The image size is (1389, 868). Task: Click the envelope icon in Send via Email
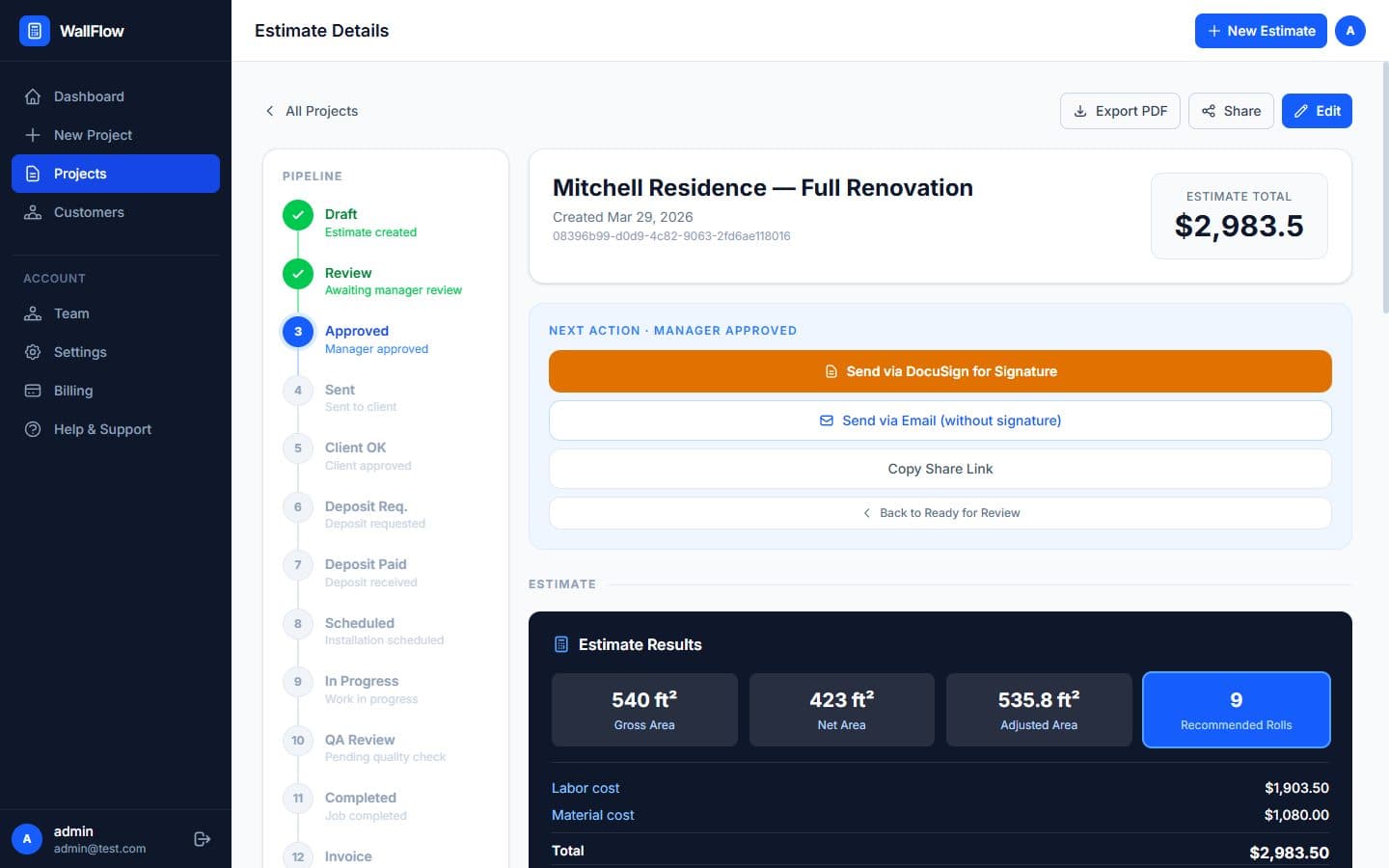pos(827,420)
